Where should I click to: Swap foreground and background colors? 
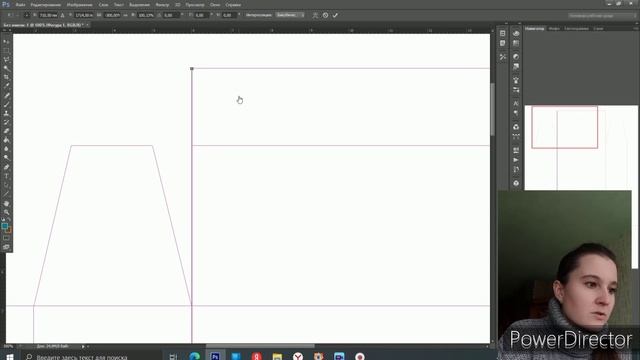click(9, 220)
